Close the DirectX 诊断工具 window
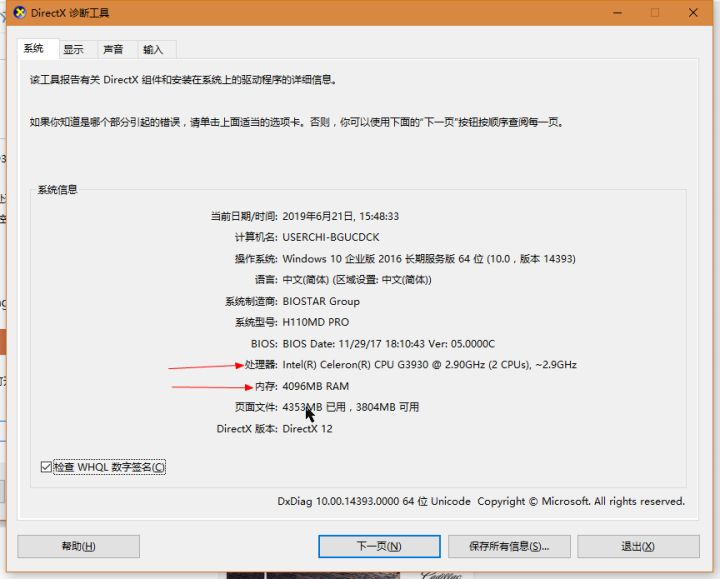The height and width of the screenshot is (579, 720). coord(693,13)
